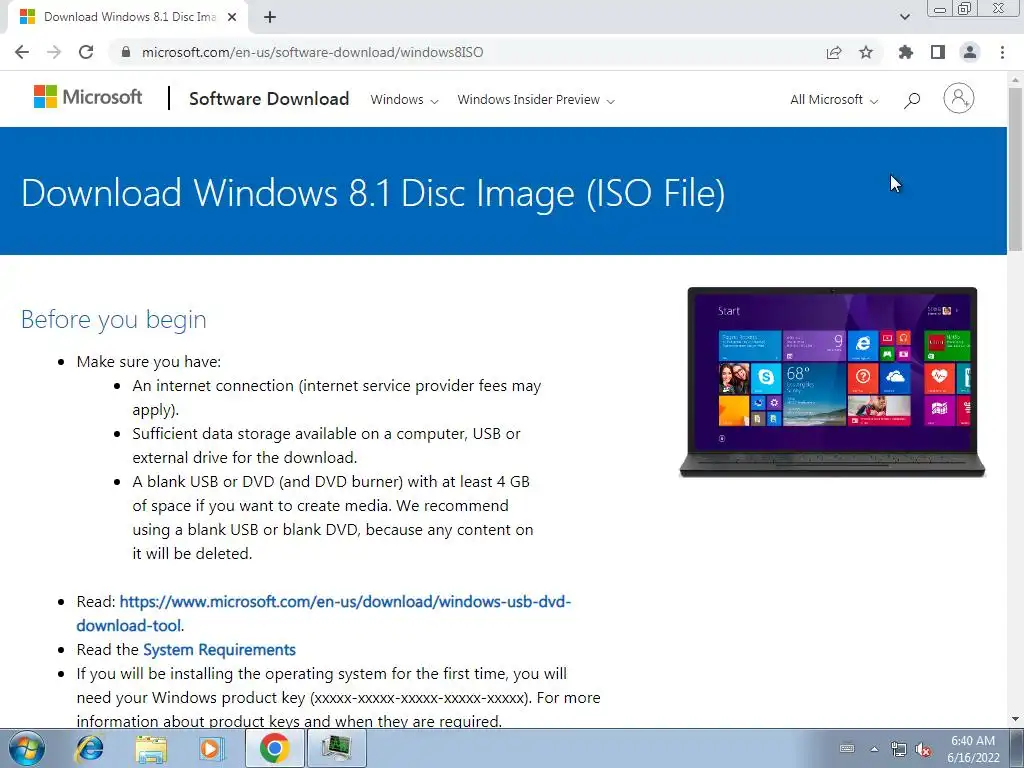Open the network tray icon
This screenshot has width=1024, height=768.
(x=899, y=750)
